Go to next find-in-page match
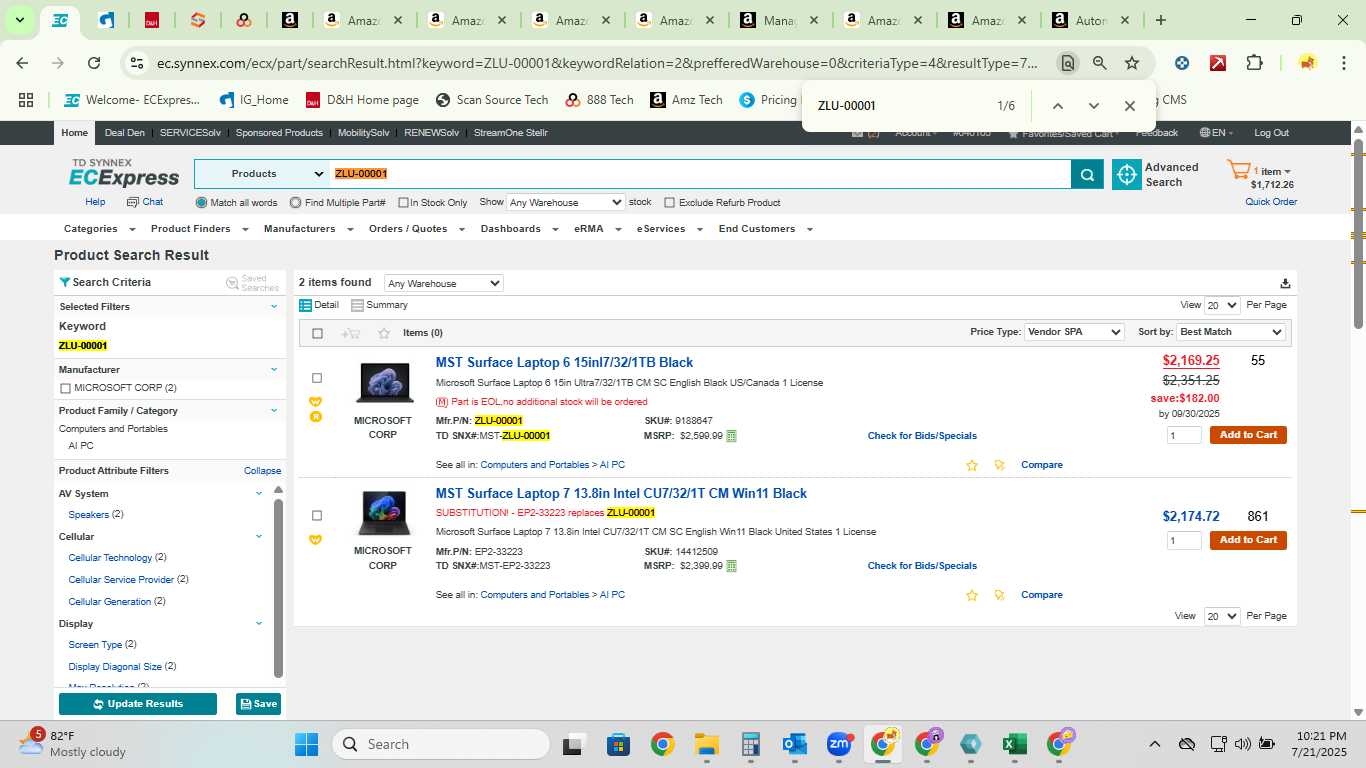The height and width of the screenshot is (768, 1366). 1093,106
